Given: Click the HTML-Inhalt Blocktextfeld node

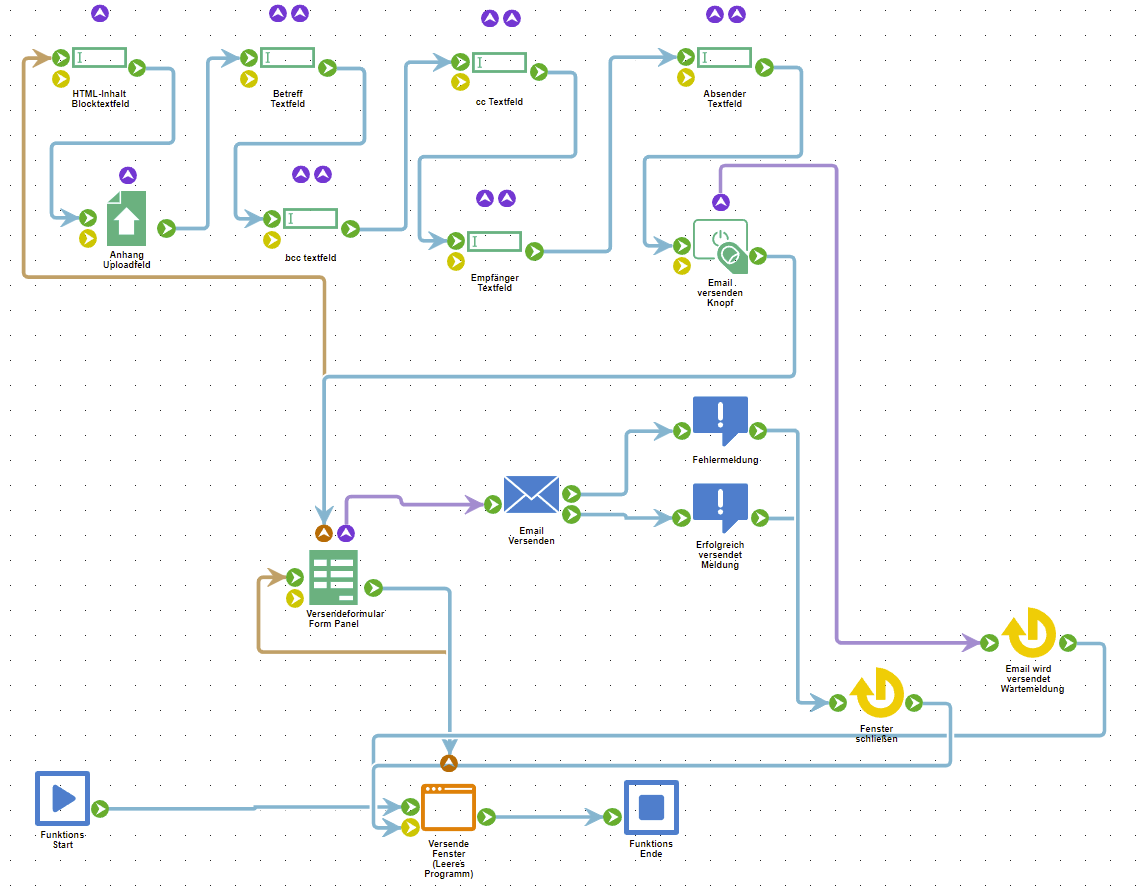Looking at the screenshot, I should coord(100,58).
